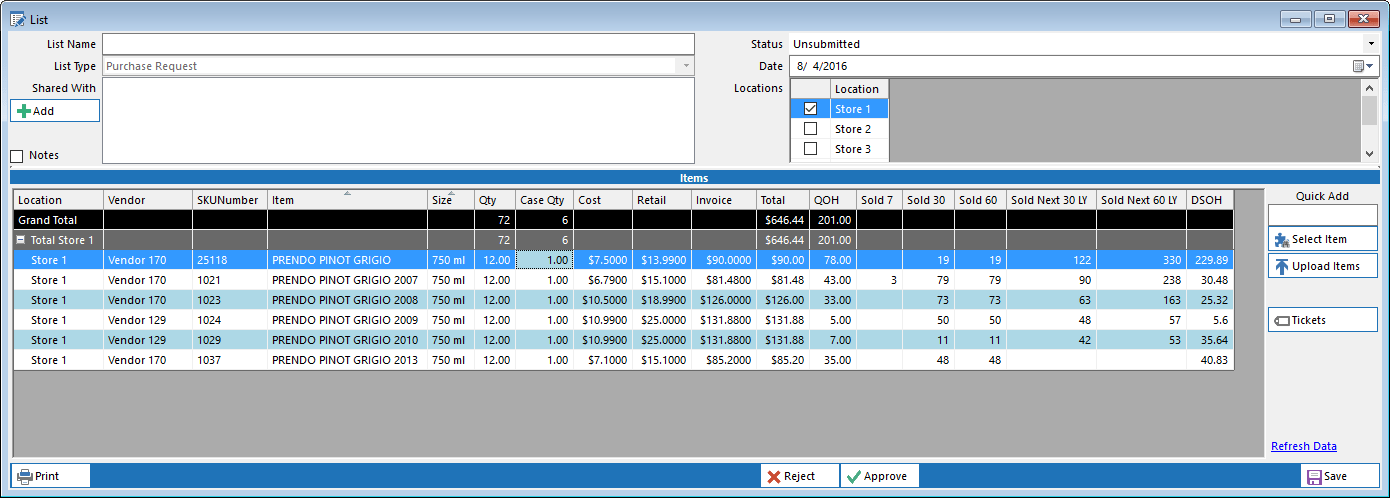Click the green plus Add button
This screenshot has height=498, width=1390.
point(54,111)
